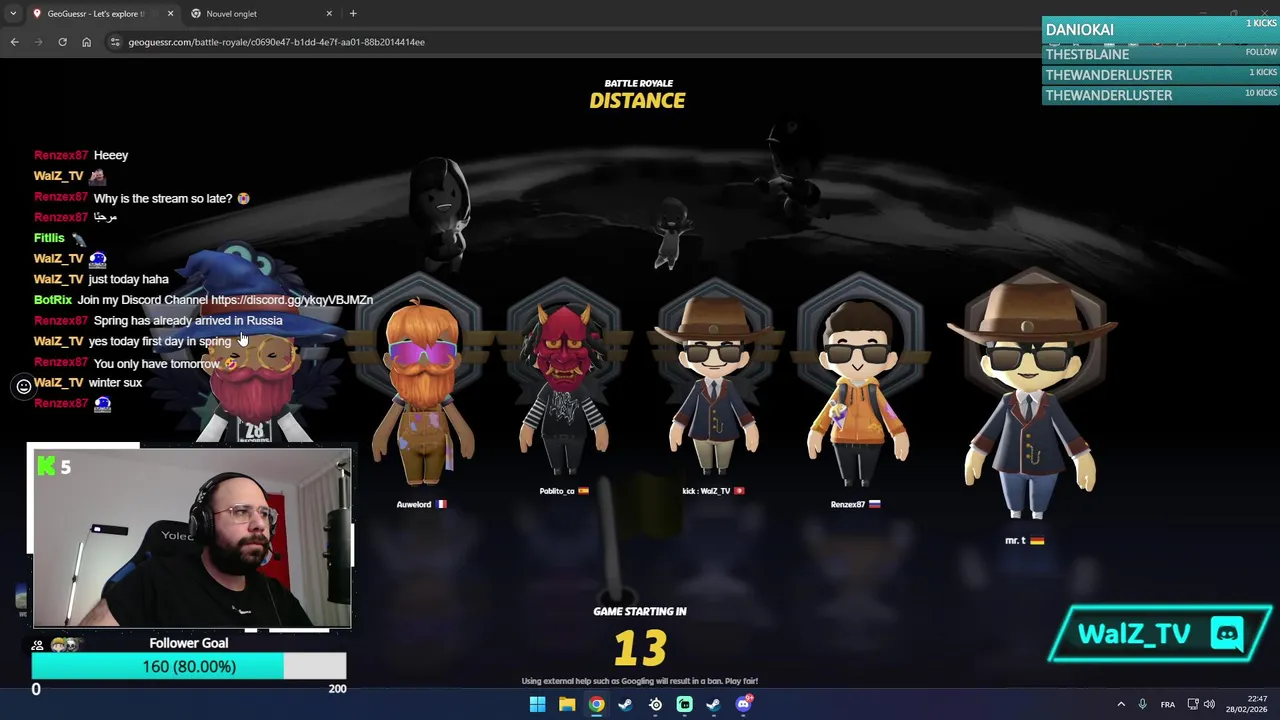Select Auwelord's avatar
Viewport: 1280px width, 720px height.
click(422, 390)
